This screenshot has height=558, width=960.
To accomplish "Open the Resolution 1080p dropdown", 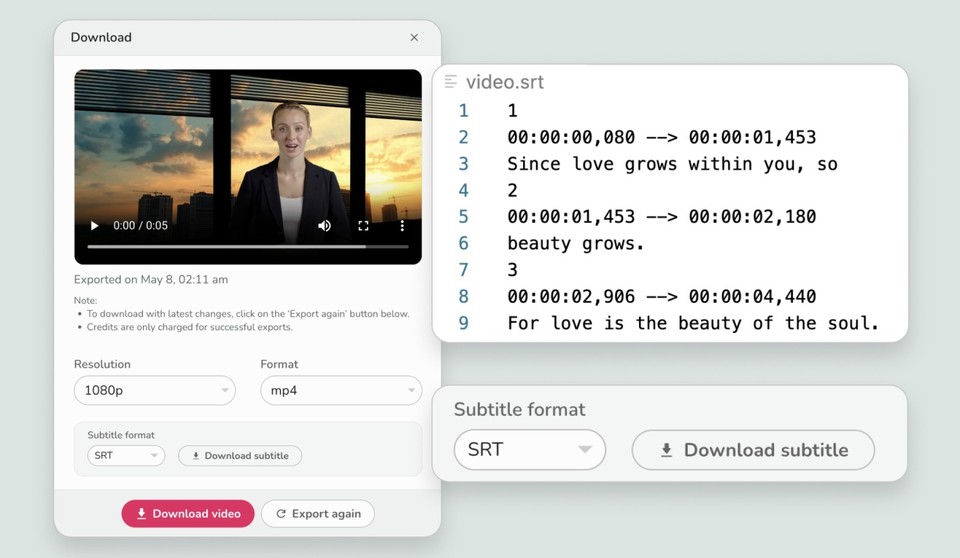I will 155,390.
